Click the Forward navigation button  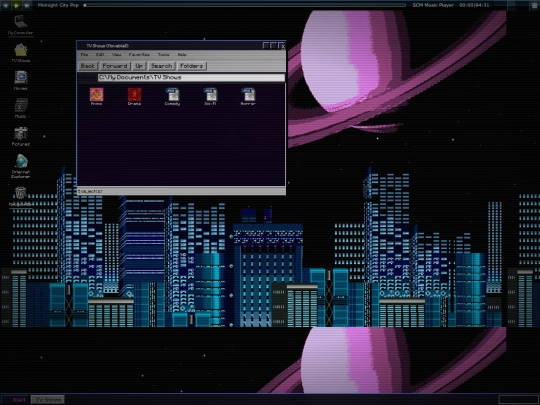(115, 66)
